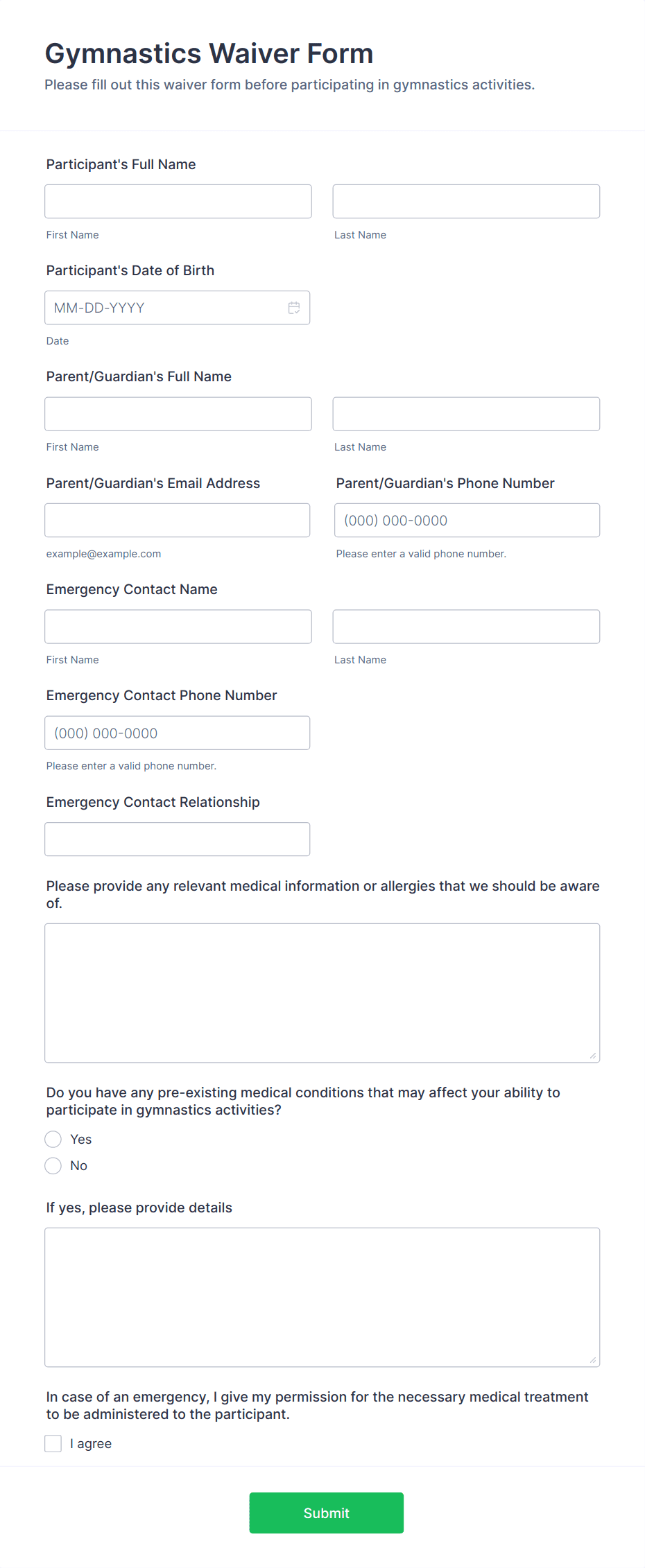Click the pre-existing conditions details text area
The width and height of the screenshot is (645, 1568).
coord(322,1296)
